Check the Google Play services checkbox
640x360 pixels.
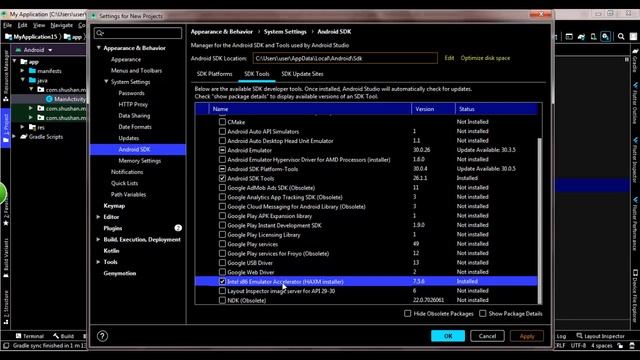222,244
